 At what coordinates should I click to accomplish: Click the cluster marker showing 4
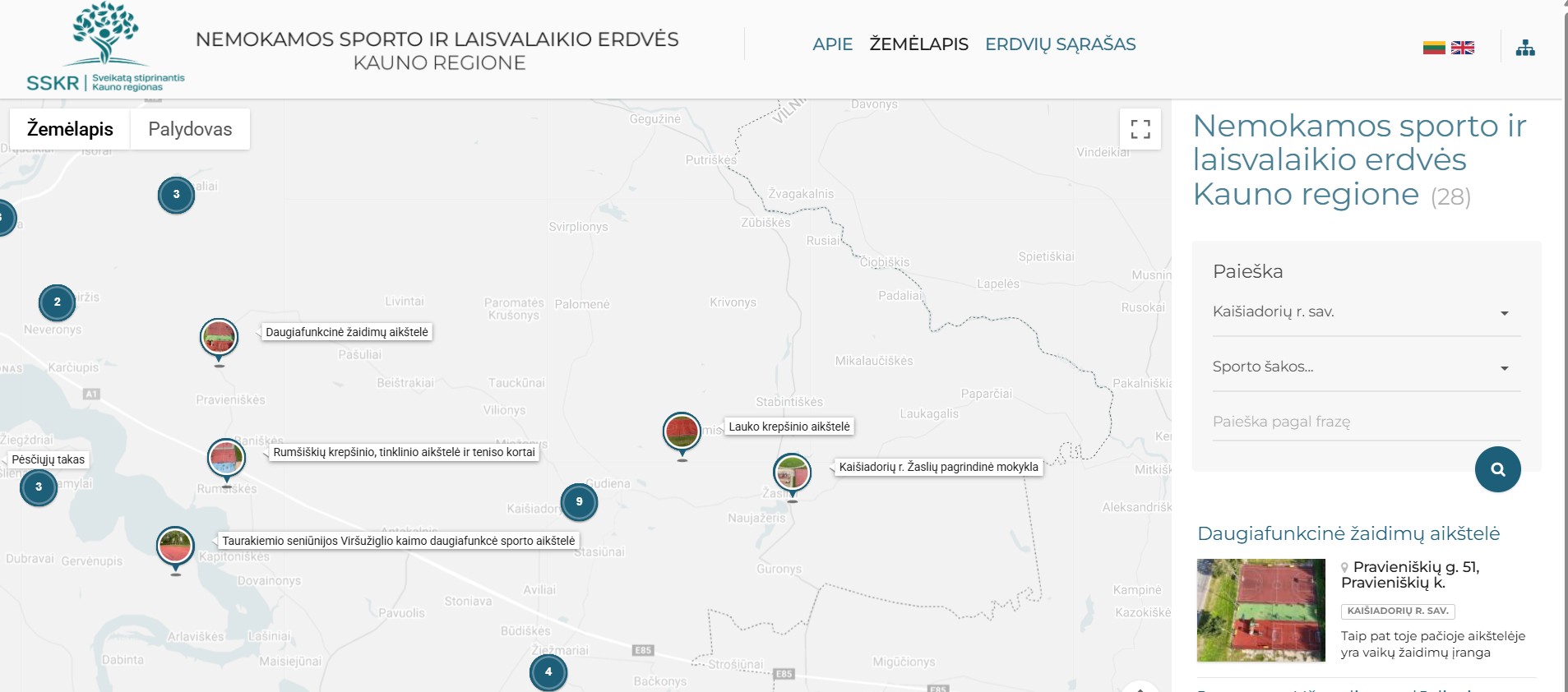tap(548, 673)
